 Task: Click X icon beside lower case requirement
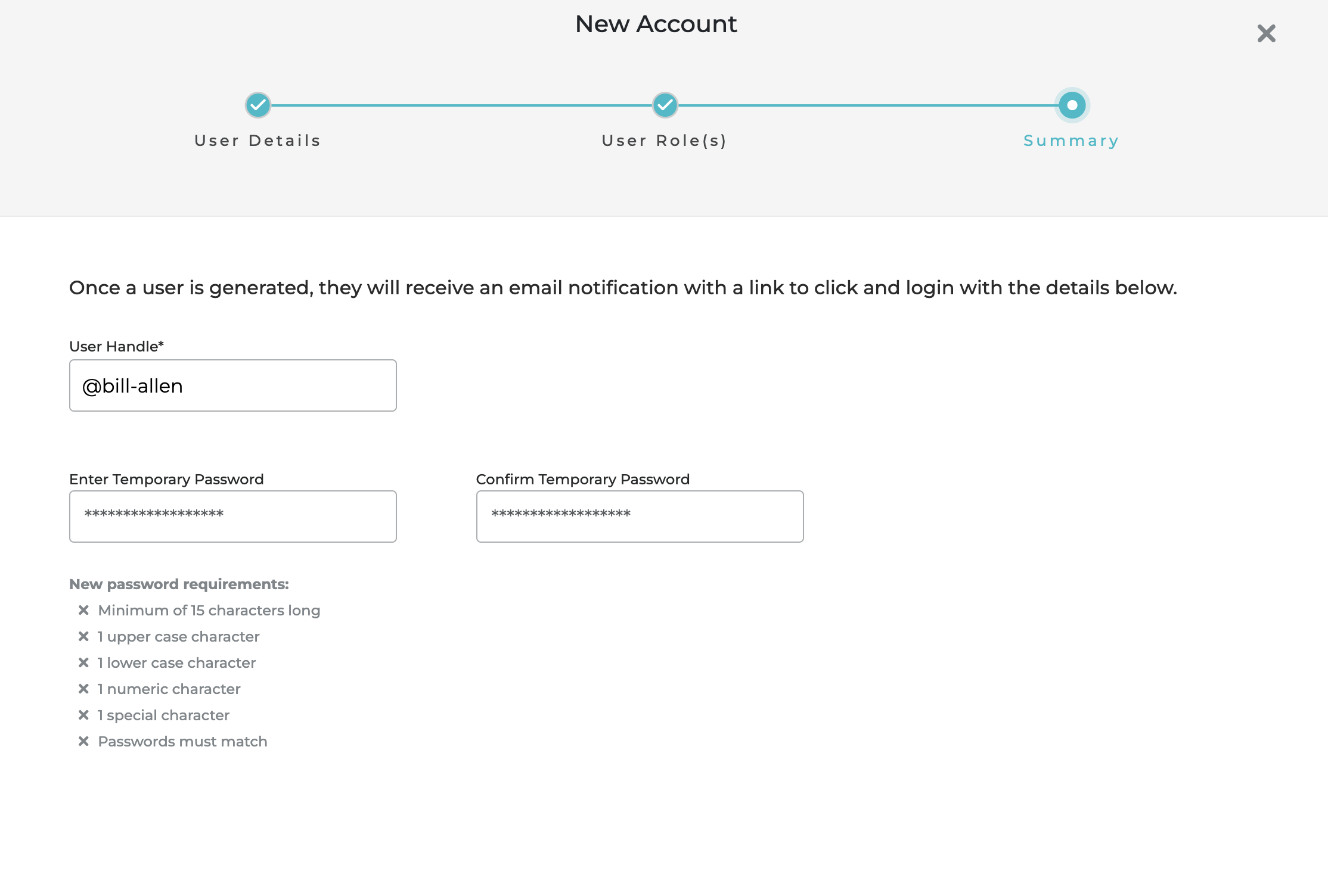point(83,662)
